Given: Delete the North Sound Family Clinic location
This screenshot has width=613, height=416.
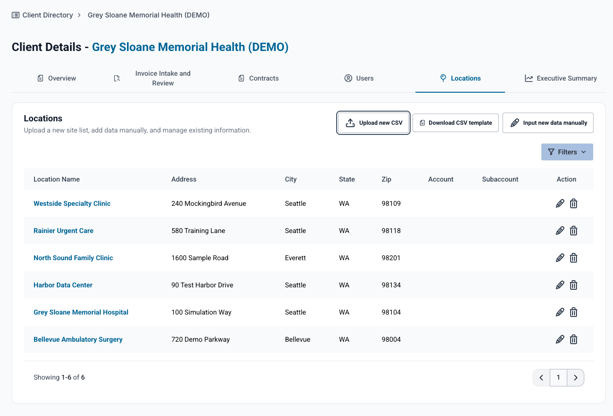Looking at the screenshot, I should point(574,258).
